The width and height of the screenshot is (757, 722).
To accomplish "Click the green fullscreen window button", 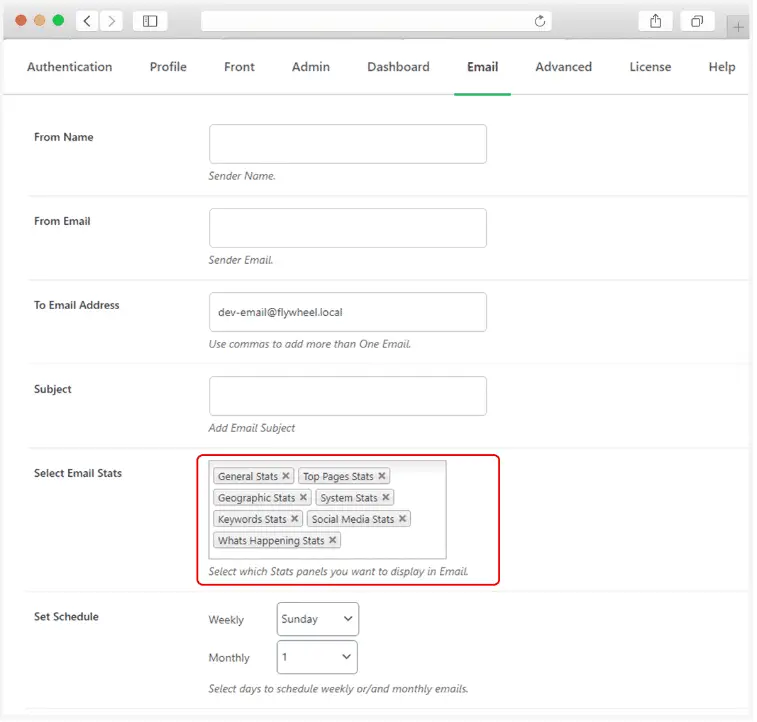I will [x=58, y=20].
